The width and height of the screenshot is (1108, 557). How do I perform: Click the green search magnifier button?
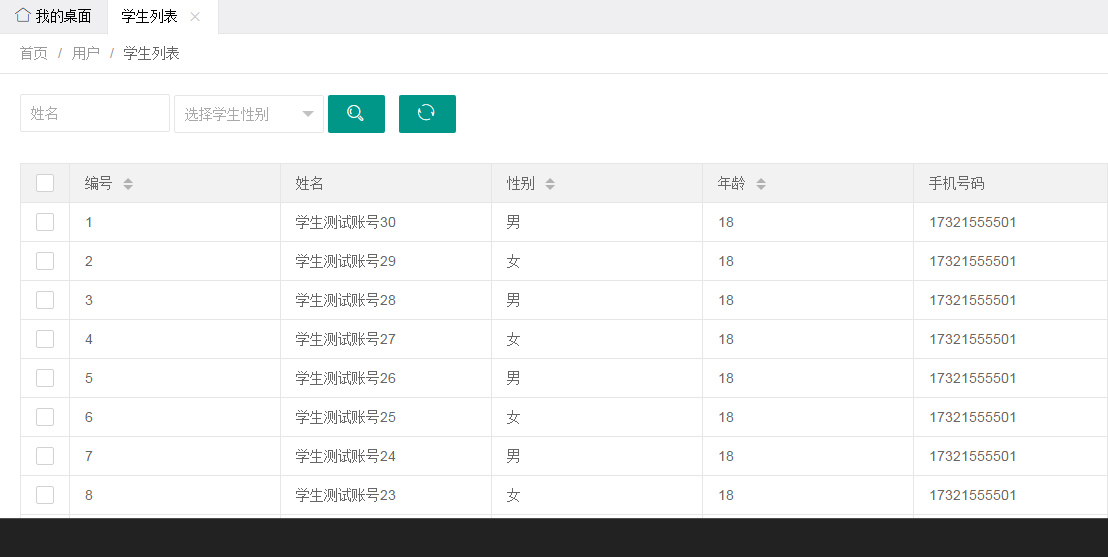click(356, 113)
